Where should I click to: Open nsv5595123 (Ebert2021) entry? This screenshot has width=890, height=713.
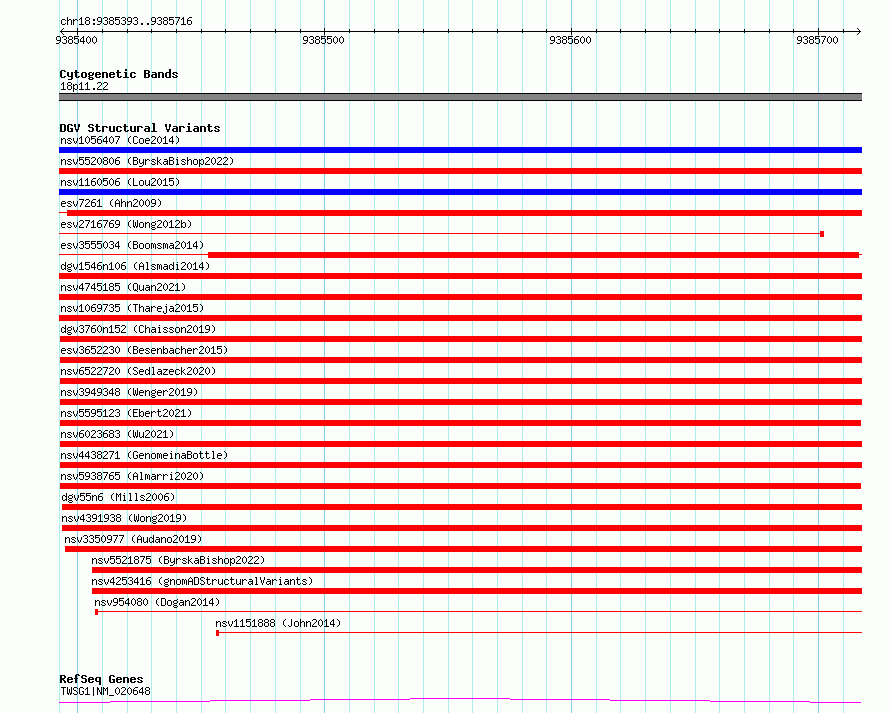tap(126, 413)
